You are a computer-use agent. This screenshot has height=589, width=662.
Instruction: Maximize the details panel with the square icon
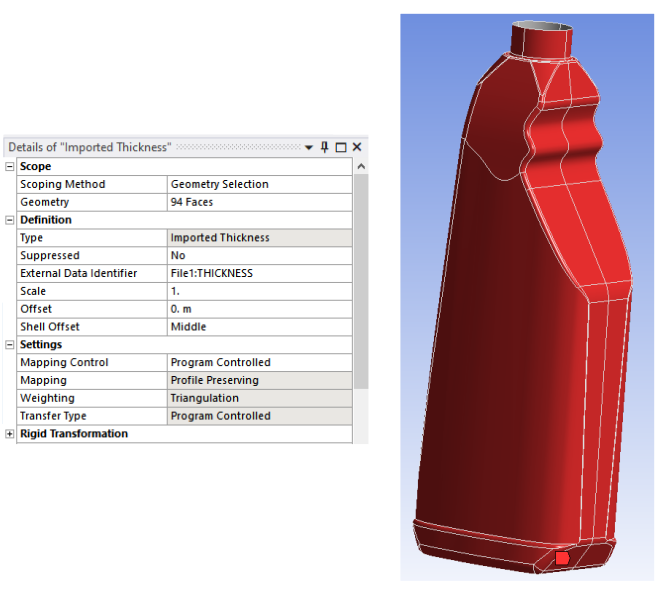point(341,147)
